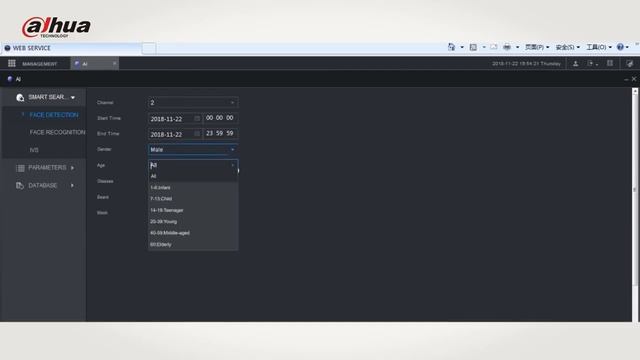Click the browser blue help icon
Image resolution: width=640 pixels, height=360 pixels.
tap(620, 47)
